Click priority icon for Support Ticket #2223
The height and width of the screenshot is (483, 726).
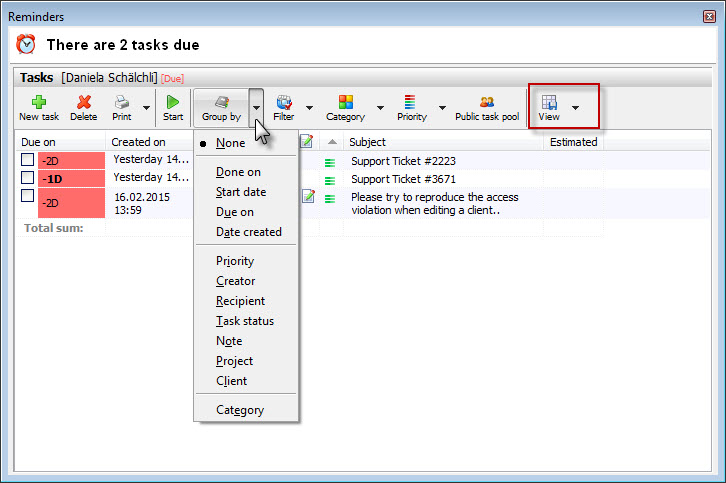330,163
